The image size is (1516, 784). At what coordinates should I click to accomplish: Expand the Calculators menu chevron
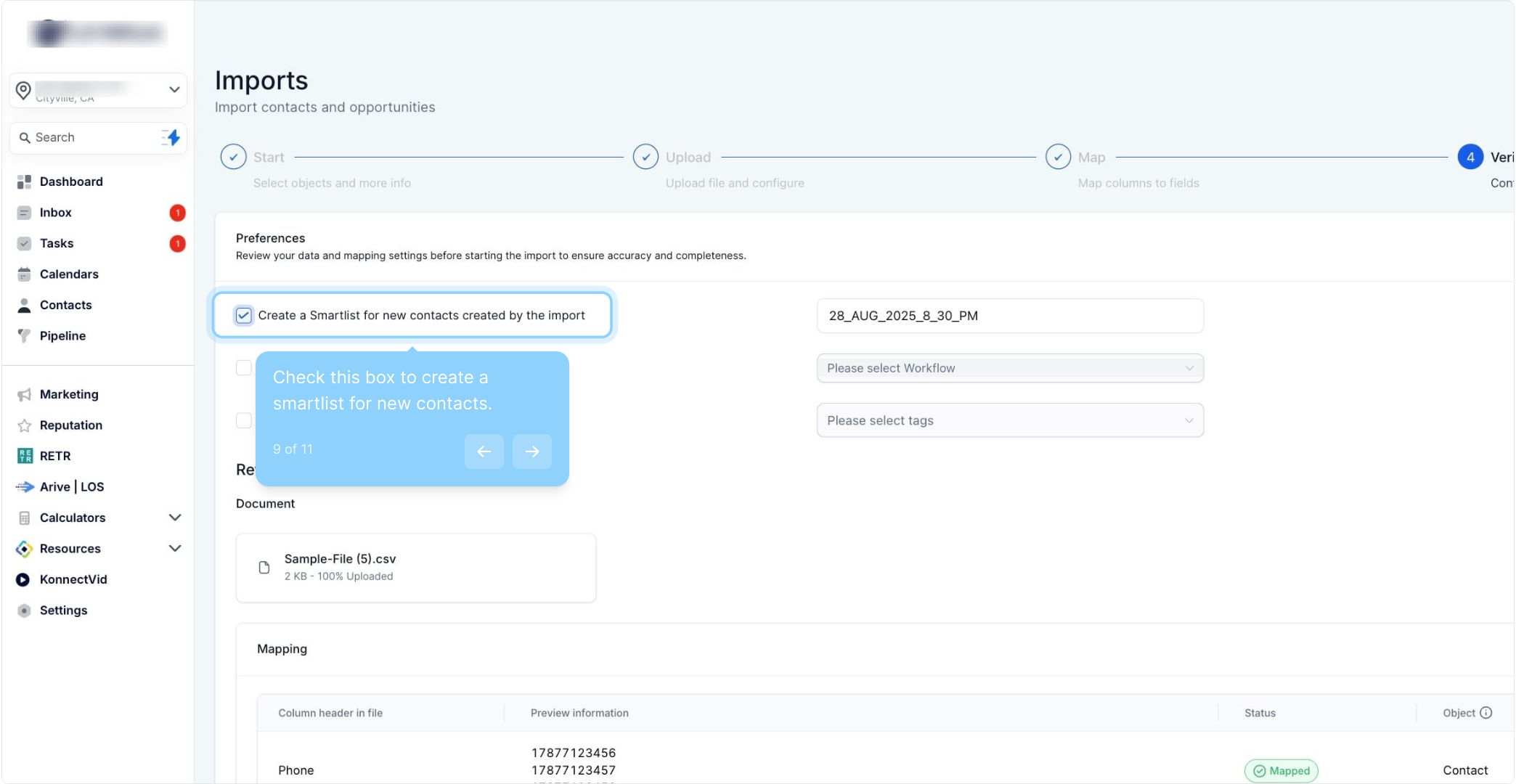(x=174, y=518)
